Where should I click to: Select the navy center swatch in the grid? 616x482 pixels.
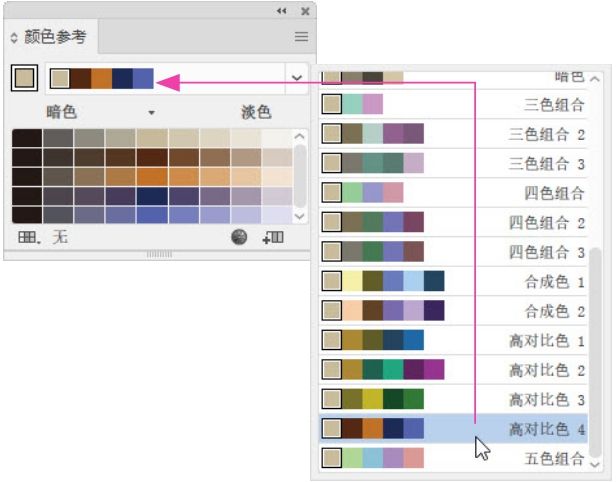coord(152,196)
